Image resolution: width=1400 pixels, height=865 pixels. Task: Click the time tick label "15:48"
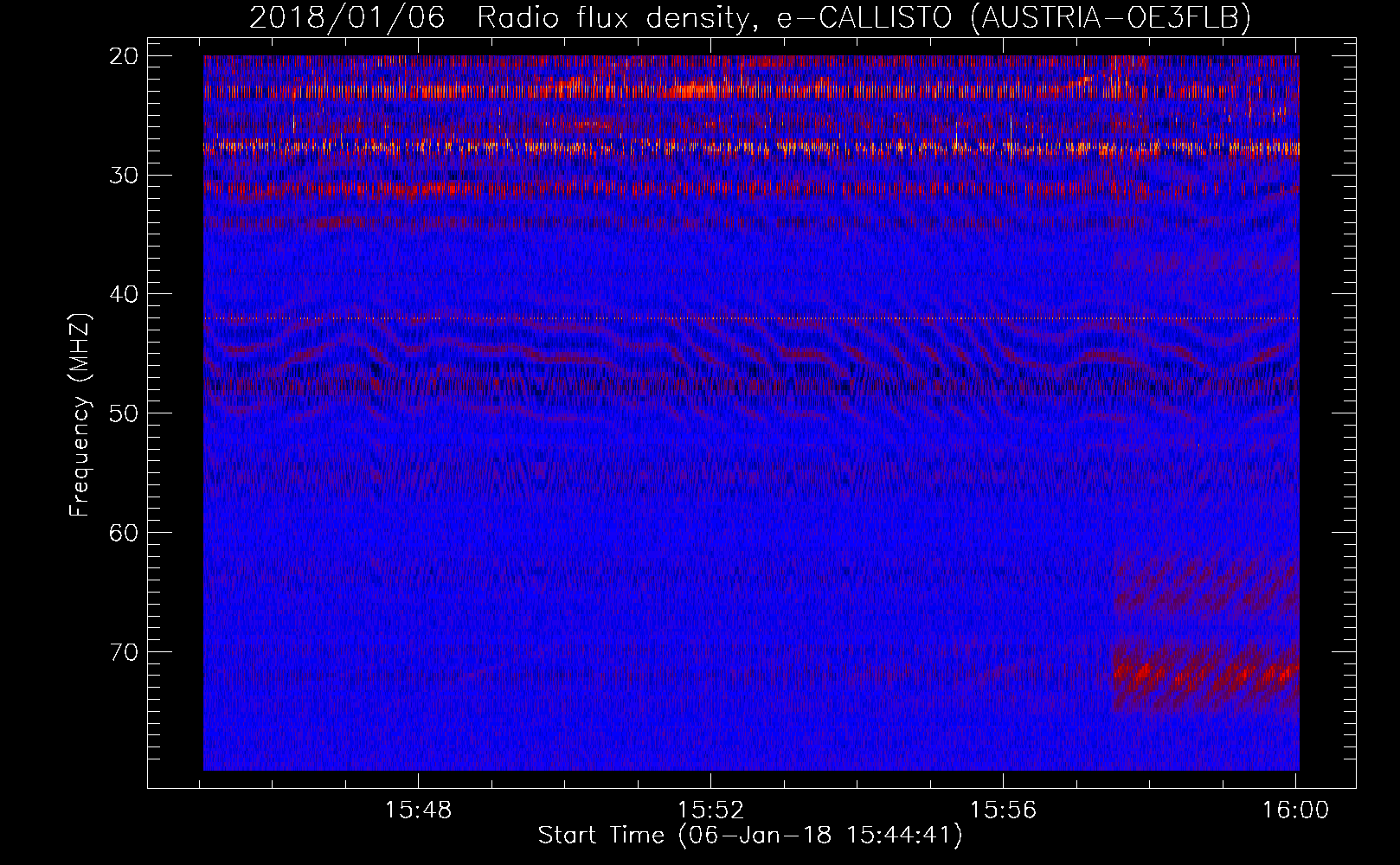coord(418,810)
